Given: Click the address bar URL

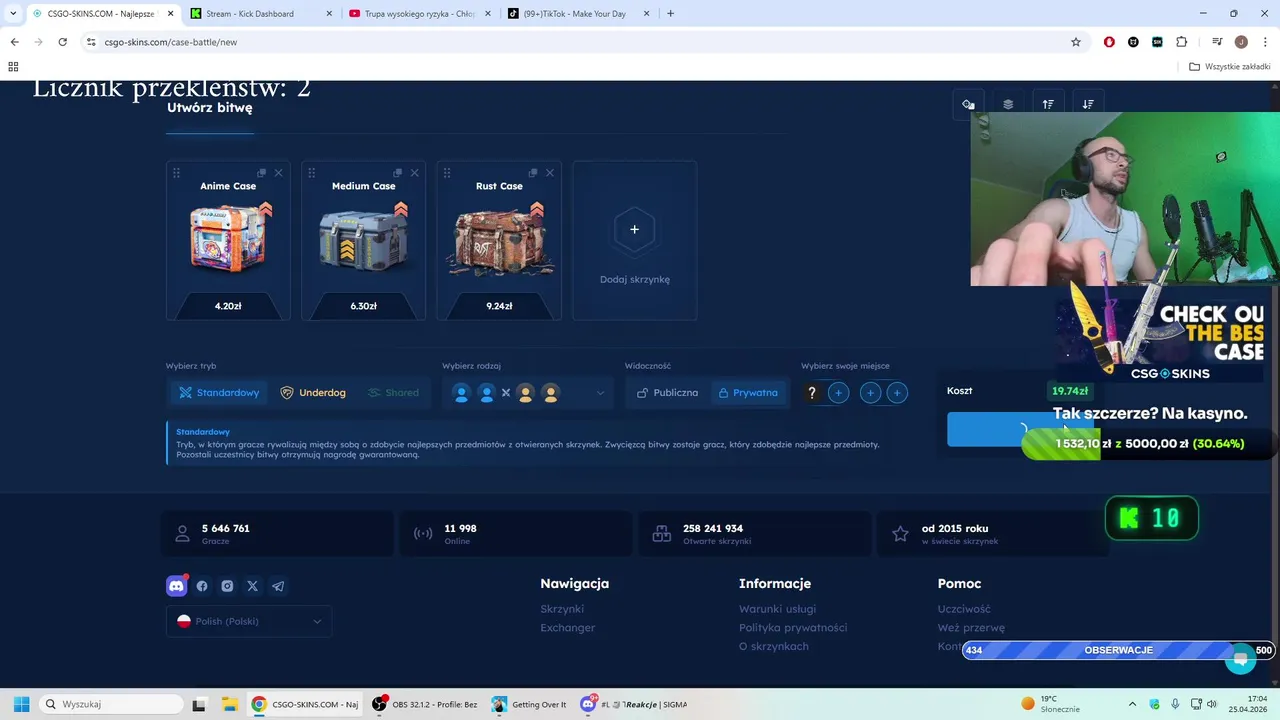Looking at the screenshot, I should (x=171, y=42).
